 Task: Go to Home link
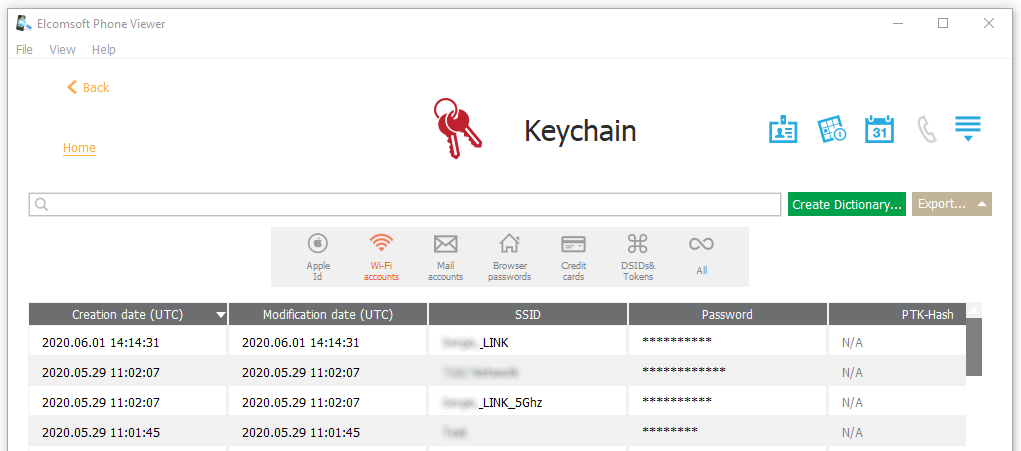[79, 148]
